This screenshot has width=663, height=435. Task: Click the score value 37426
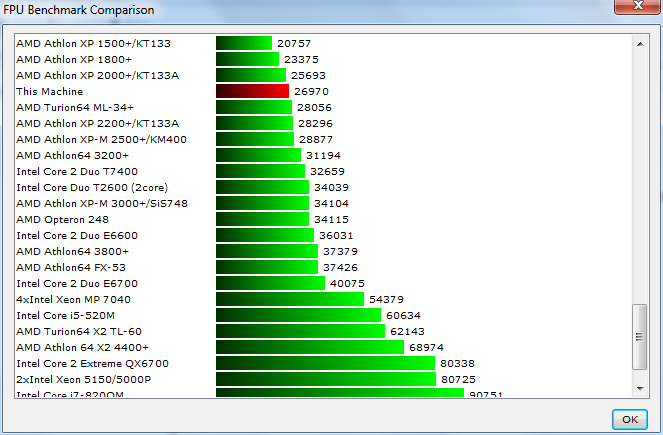340,268
